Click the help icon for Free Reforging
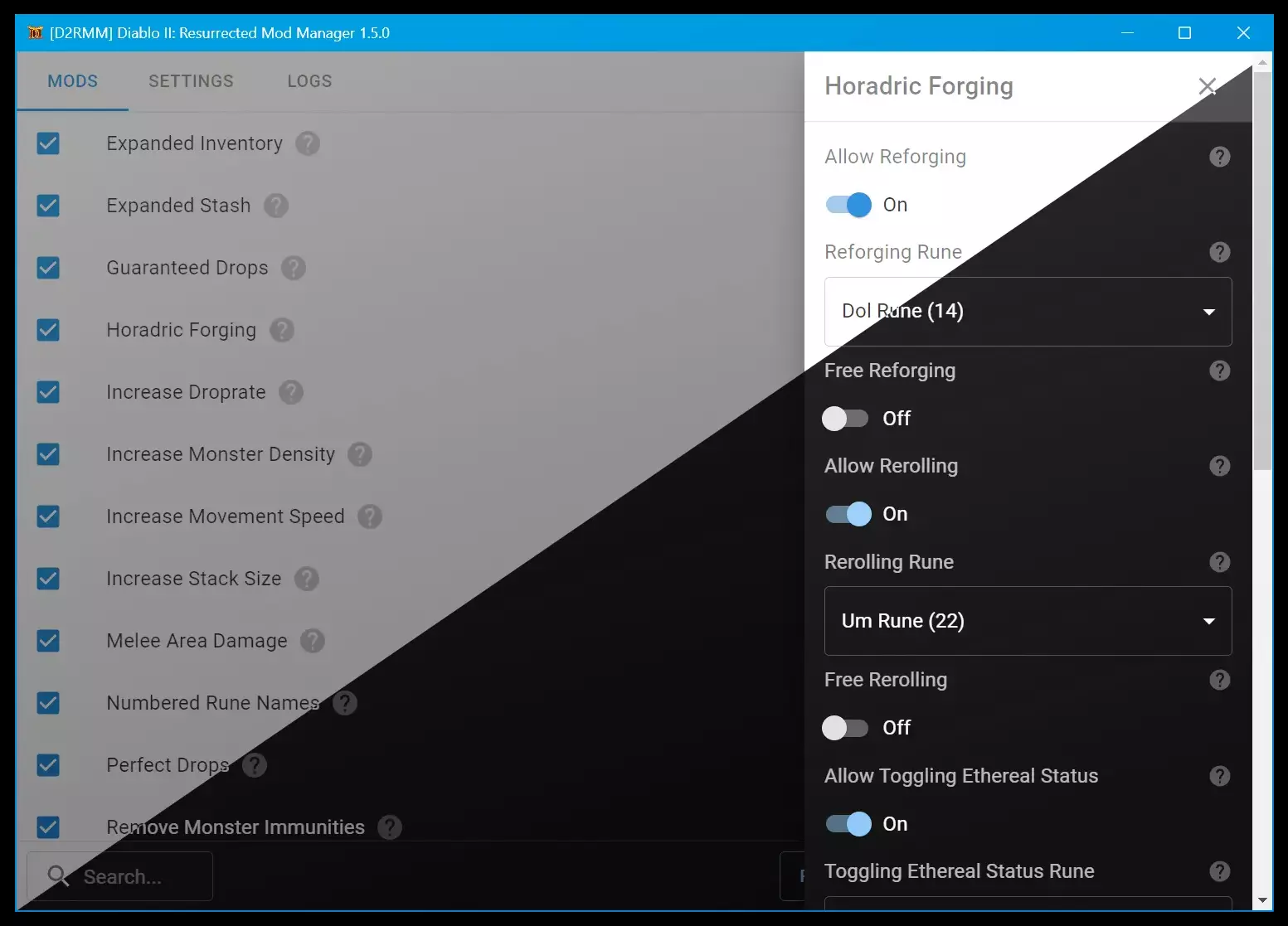Image resolution: width=1288 pixels, height=926 pixels. 1220,371
